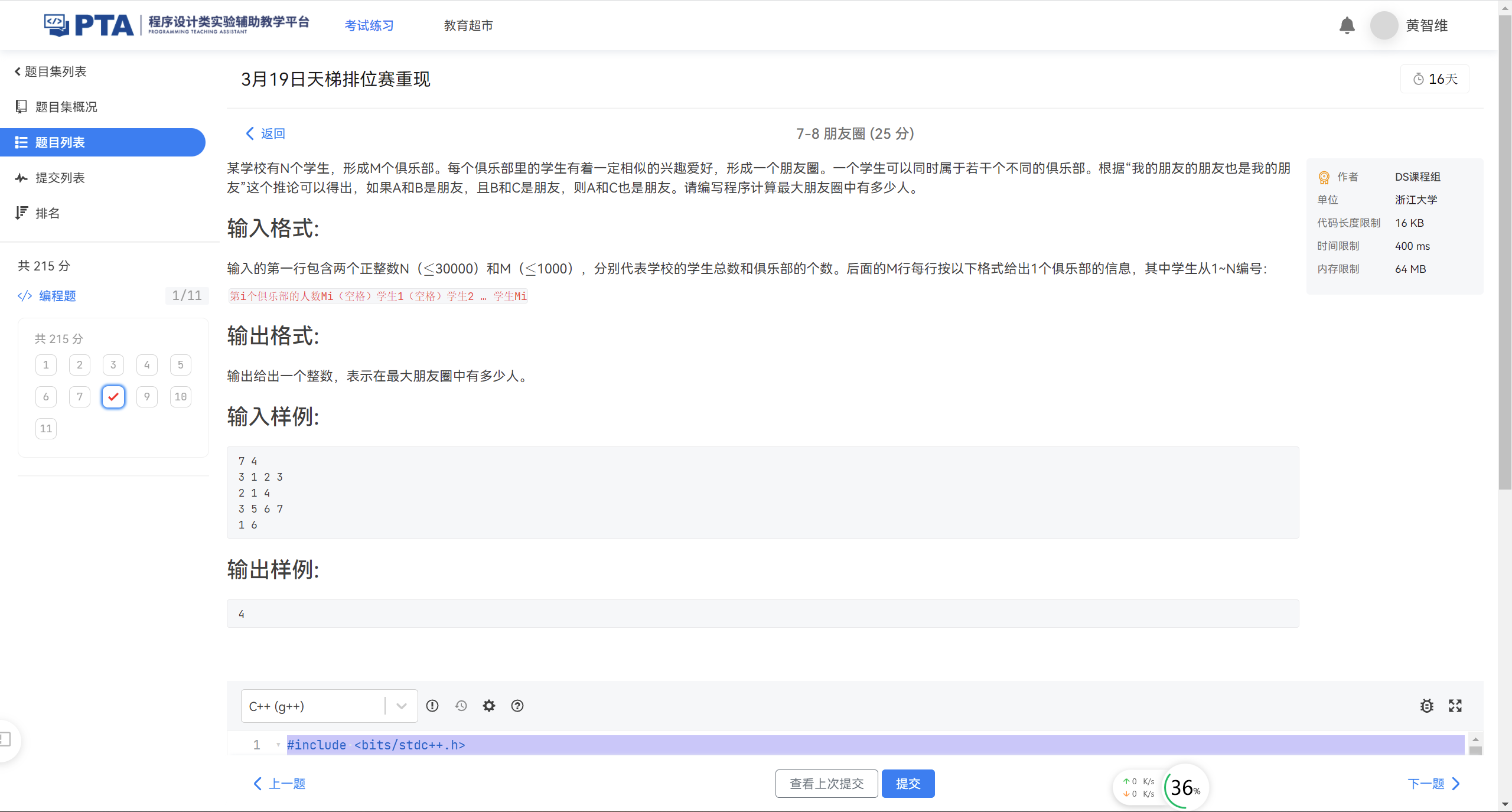Image resolution: width=1512 pixels, height=812 pixels.
Task: Click scrollbar down arrow at page bottom
Action: [x=1505, y=804]
